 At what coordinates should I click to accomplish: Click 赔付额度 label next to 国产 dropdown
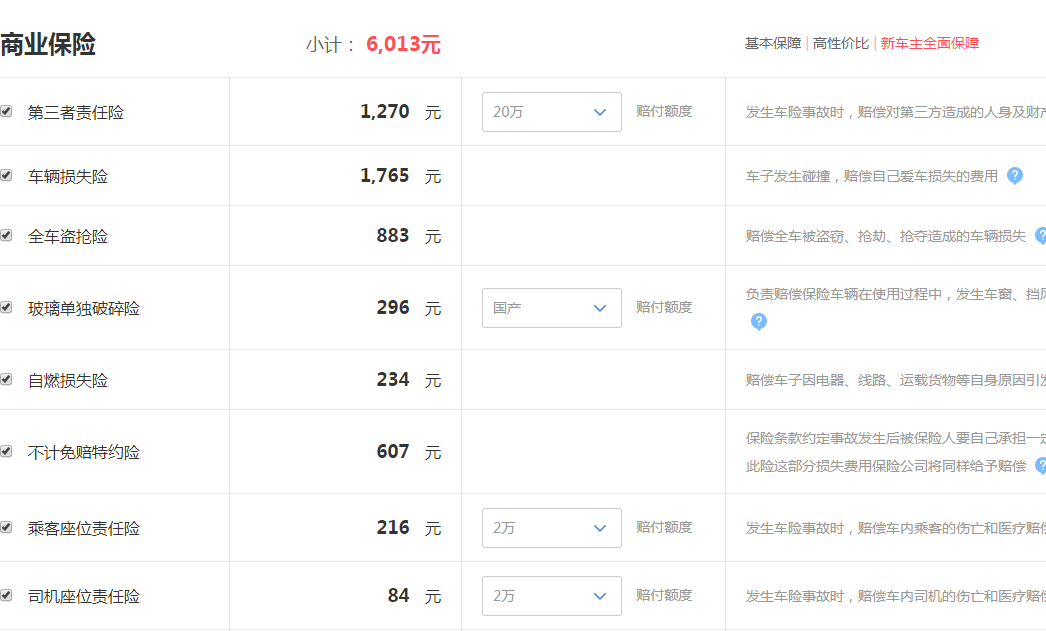664,307
